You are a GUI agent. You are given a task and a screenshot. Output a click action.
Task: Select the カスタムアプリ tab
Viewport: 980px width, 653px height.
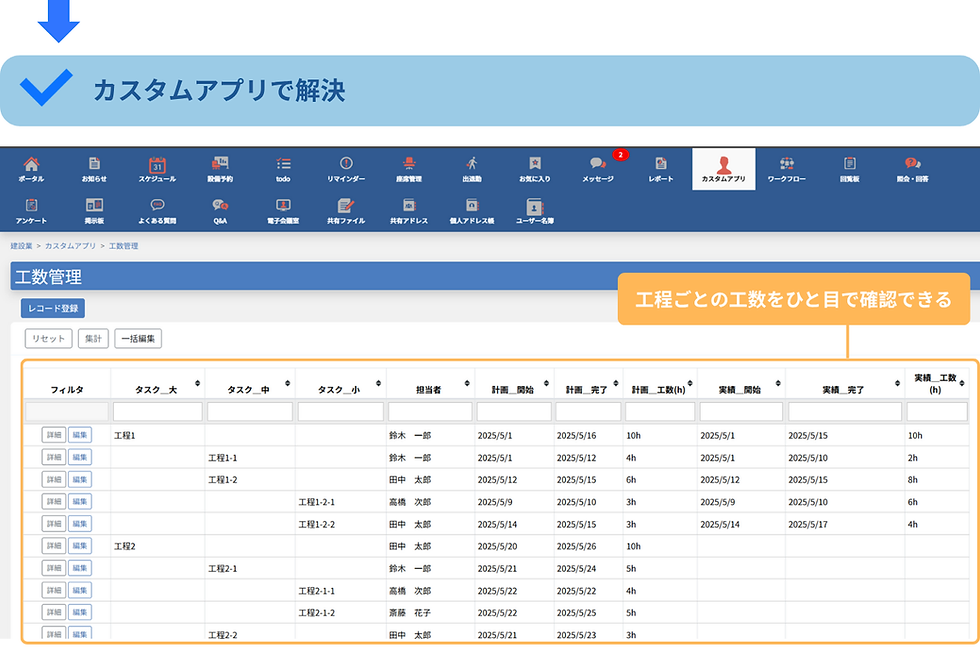point(724,169)
